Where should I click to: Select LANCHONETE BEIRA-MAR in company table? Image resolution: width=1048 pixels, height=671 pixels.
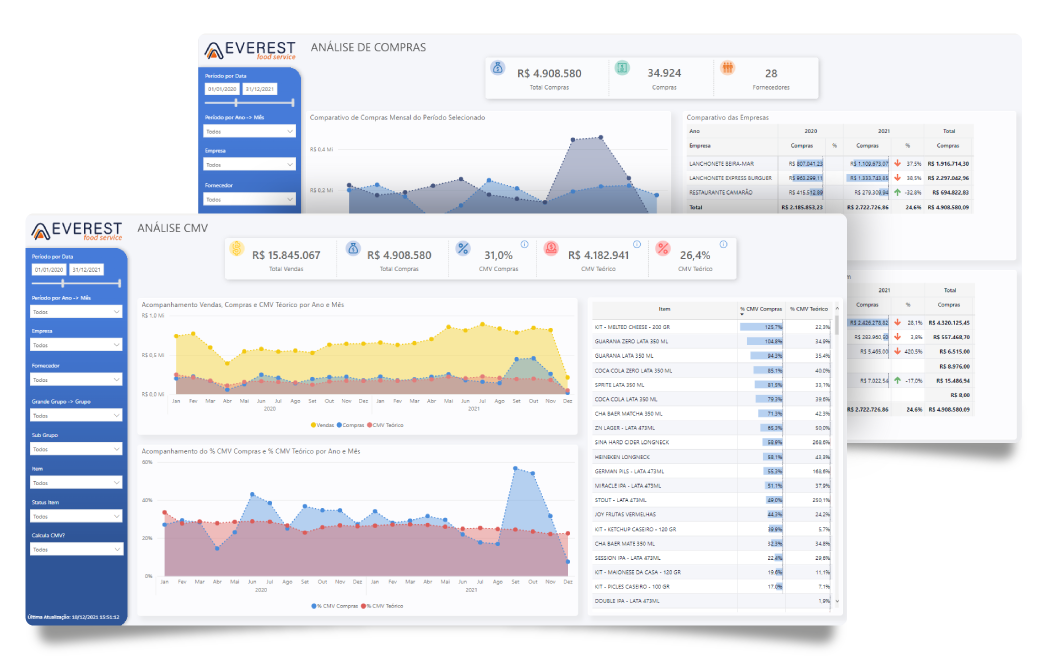pyautogui.click(x=719, y=163)
